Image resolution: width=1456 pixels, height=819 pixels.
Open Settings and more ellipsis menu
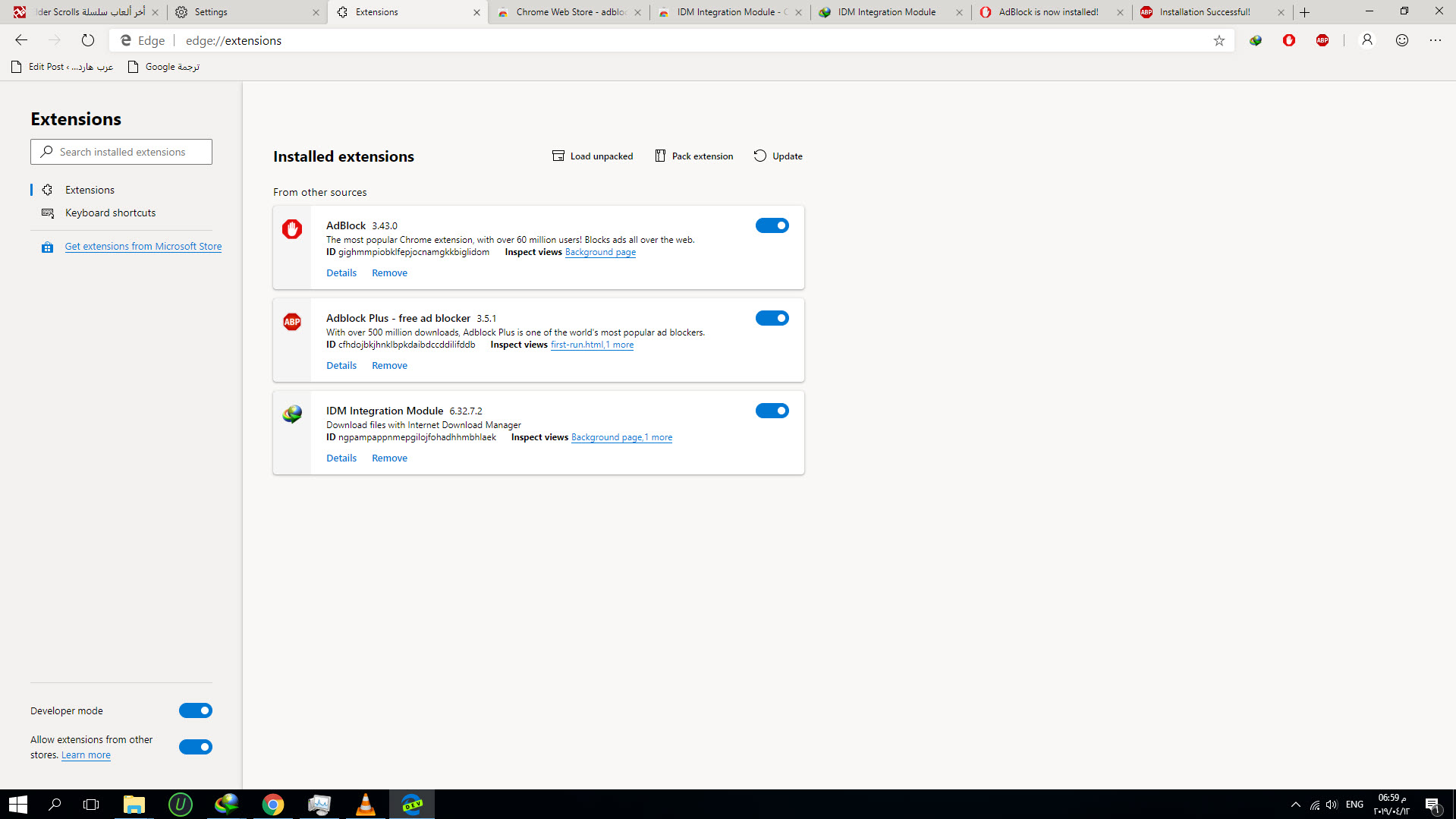point(1436,40)
